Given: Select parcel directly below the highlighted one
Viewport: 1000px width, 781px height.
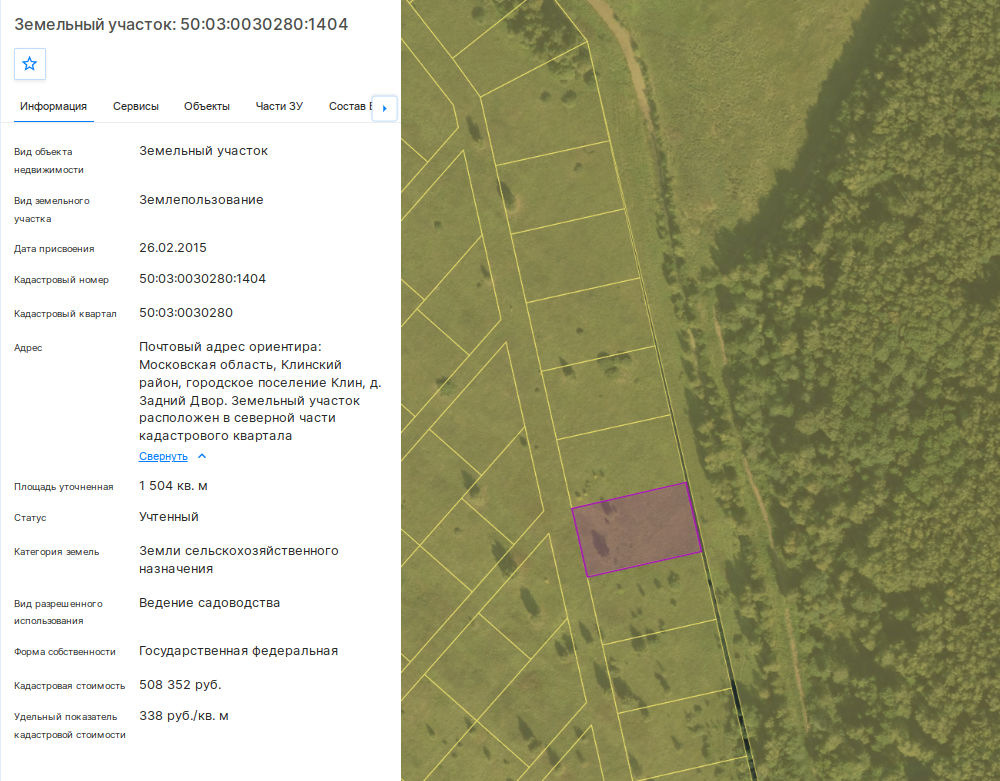Looking at the screenshot, I should click(x=652, y=597).
